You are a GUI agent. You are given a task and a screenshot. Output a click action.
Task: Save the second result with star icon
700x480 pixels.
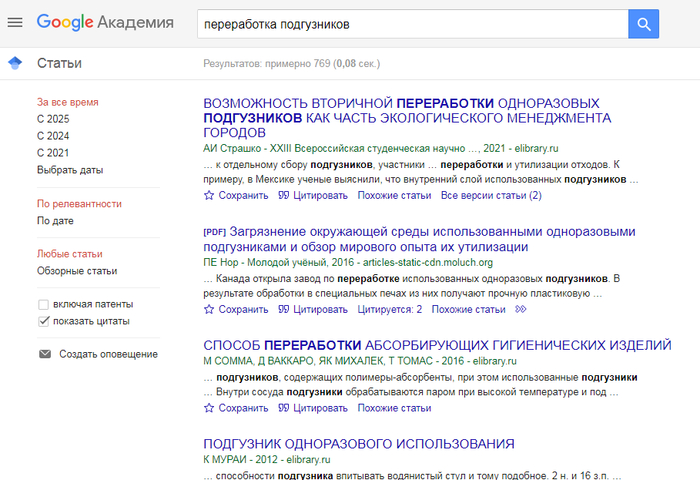[x=209, y=310]
